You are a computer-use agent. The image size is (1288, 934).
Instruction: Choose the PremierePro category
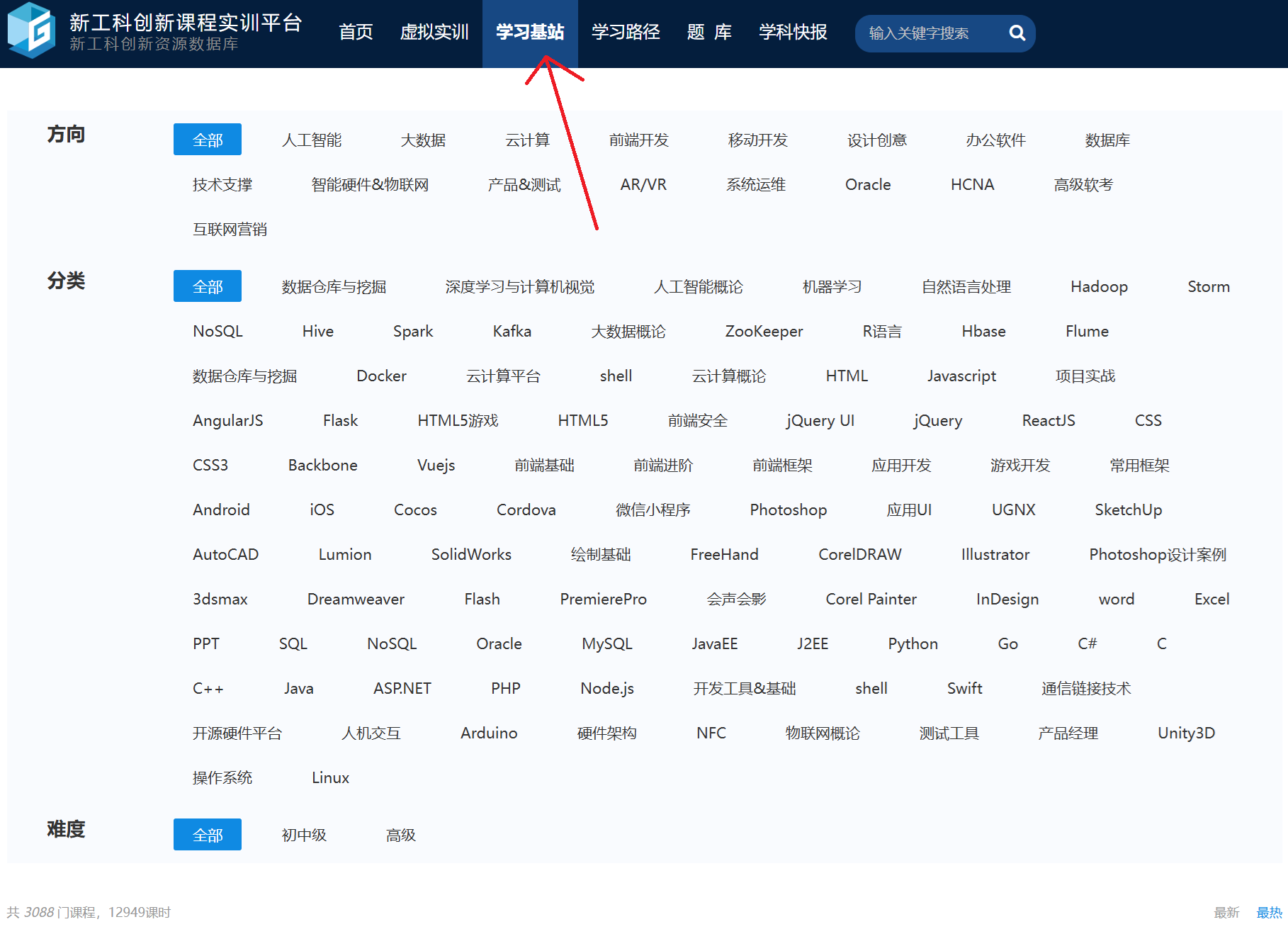tap(603, 599)
